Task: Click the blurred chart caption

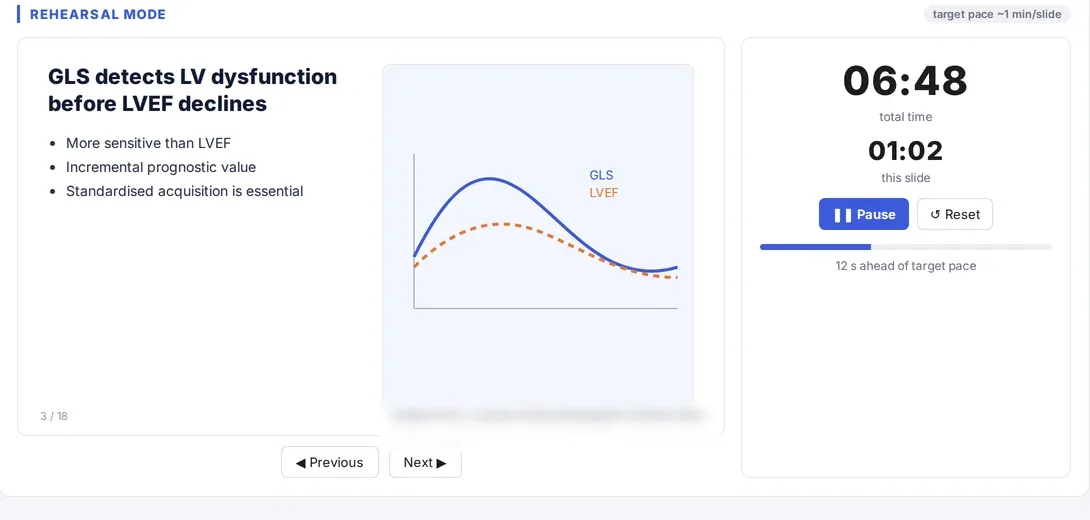Action: pos(546,415)
